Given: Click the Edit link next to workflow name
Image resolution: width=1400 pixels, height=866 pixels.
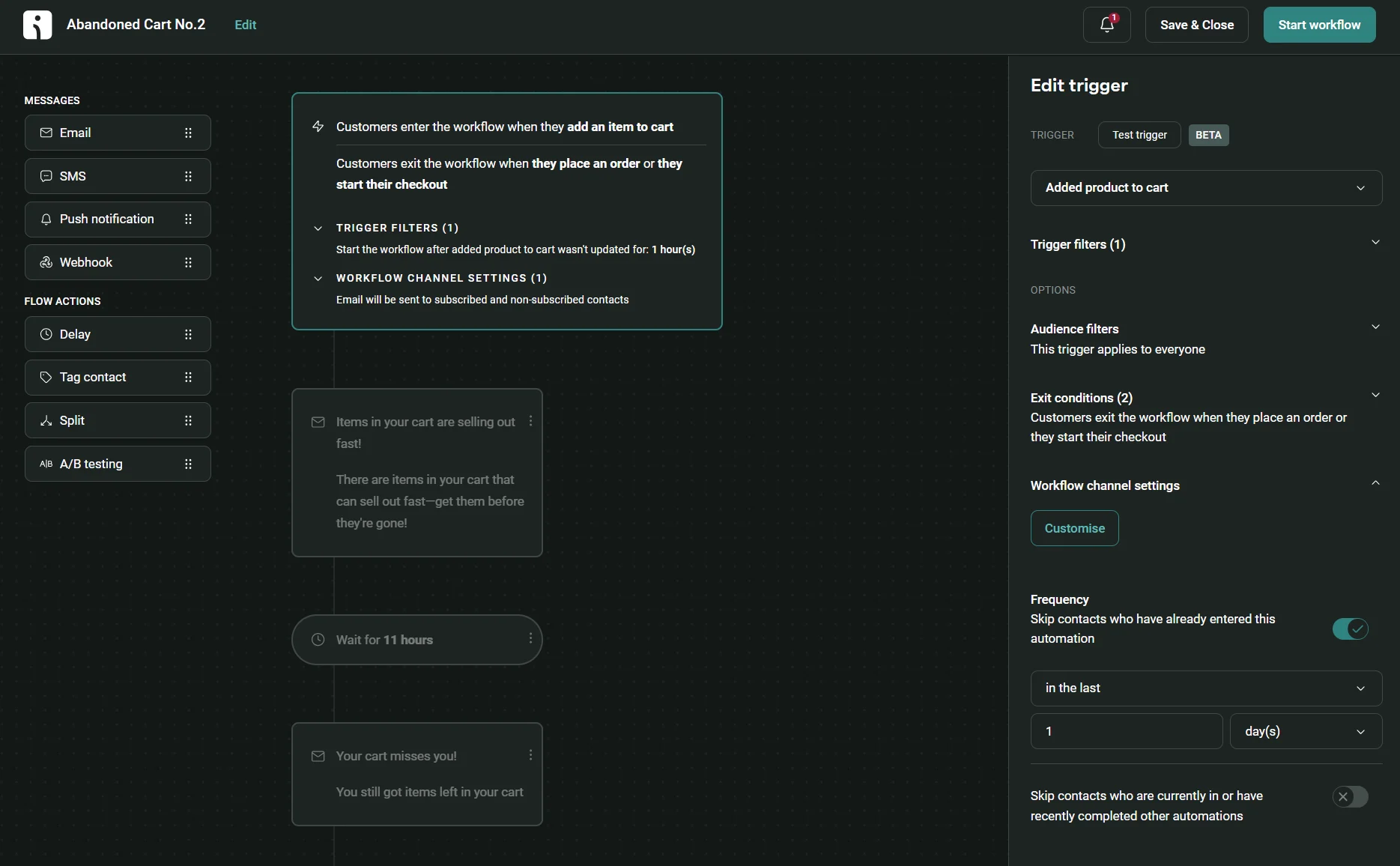Looking at the screenshot, I should coord(245,25).
